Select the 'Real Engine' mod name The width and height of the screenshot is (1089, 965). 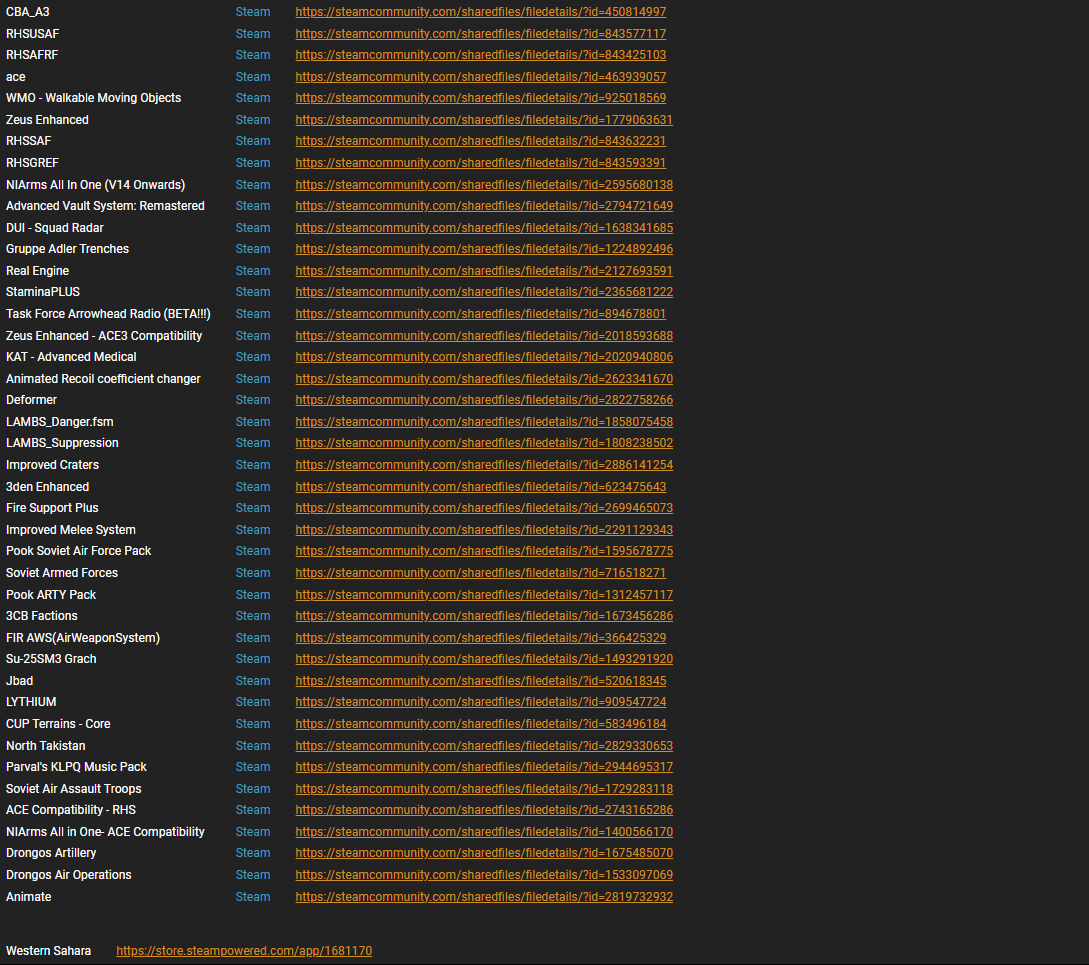click(x=38, y=271)
